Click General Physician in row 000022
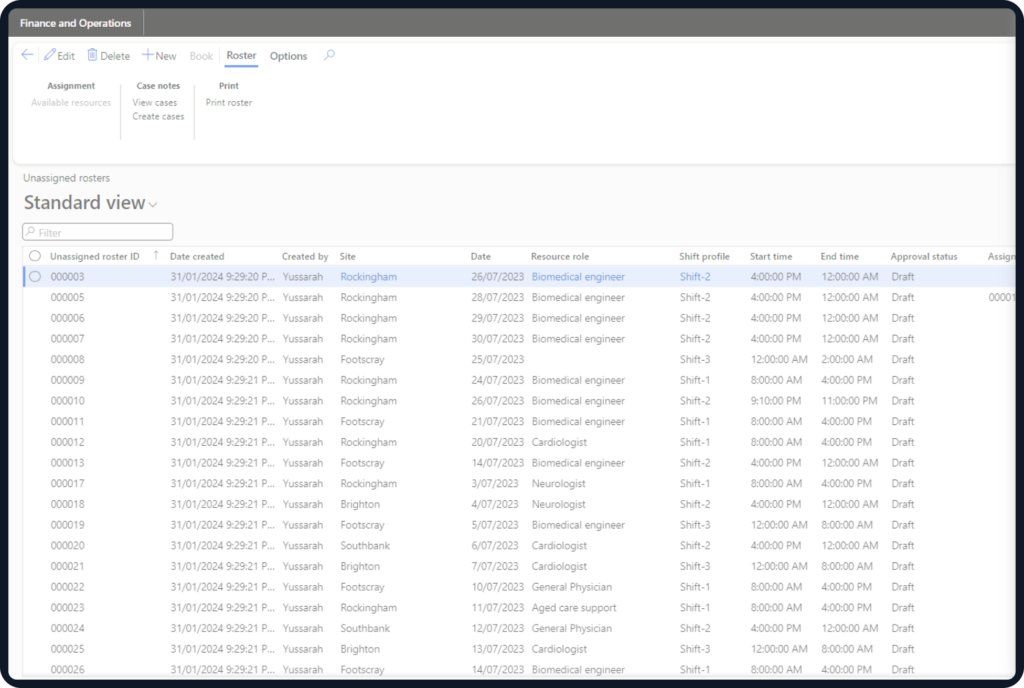The width and height of the screenshot is (1024, 688). point(571,587)
